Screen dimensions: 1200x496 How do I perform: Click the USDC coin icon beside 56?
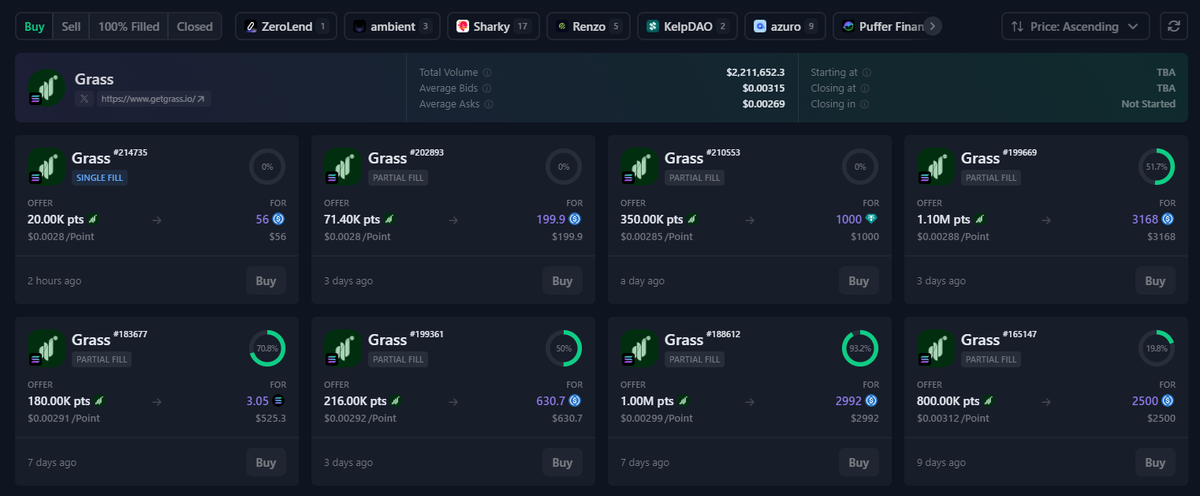coord(280,219)
